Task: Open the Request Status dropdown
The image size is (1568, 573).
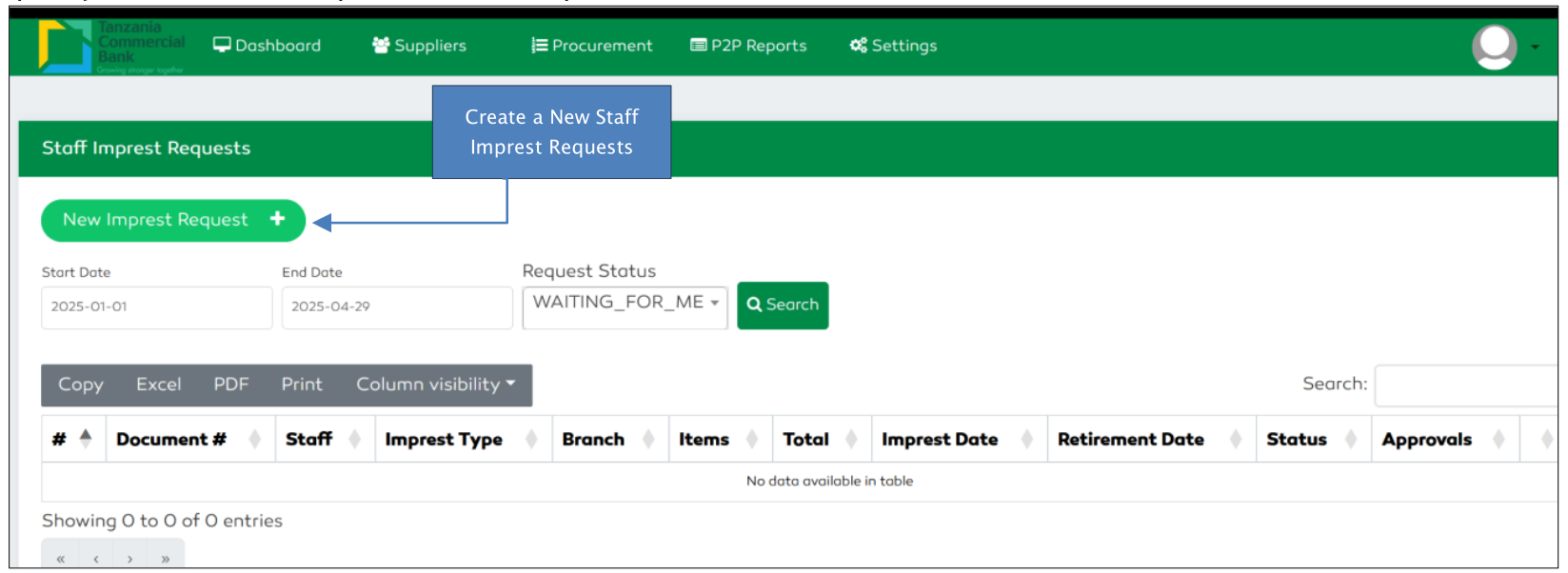Action: 625,306
